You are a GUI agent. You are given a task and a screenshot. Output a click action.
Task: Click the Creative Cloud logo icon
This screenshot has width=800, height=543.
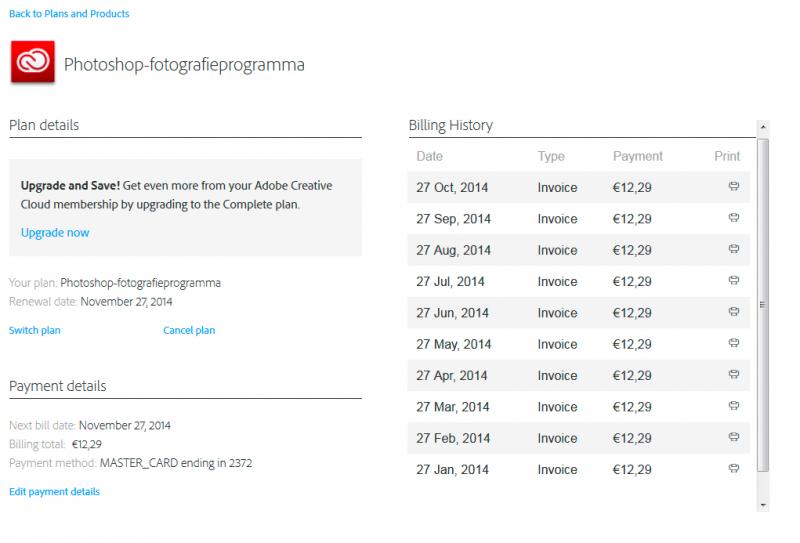[33, 62]
